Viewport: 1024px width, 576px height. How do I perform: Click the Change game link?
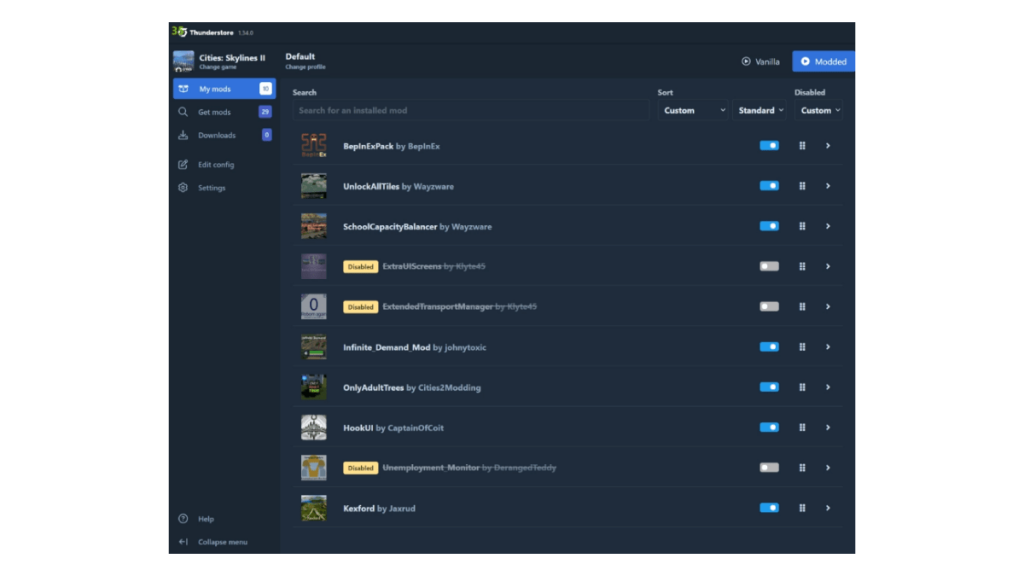tap(218, 67)
